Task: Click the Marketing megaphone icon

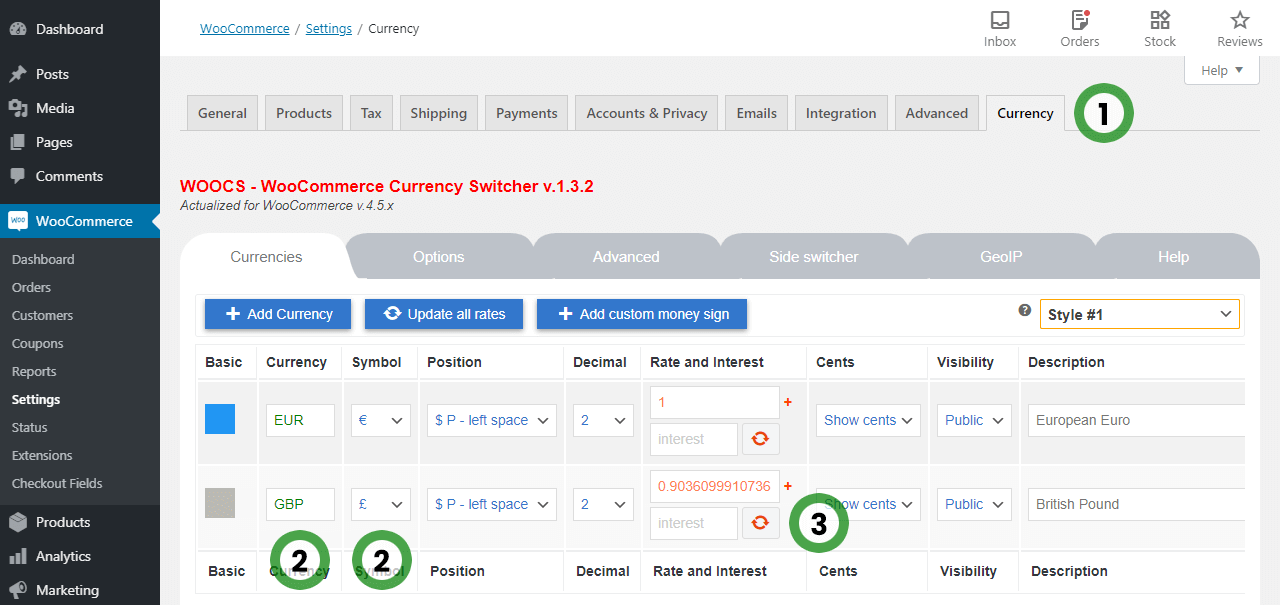Action: click(18, 590)
